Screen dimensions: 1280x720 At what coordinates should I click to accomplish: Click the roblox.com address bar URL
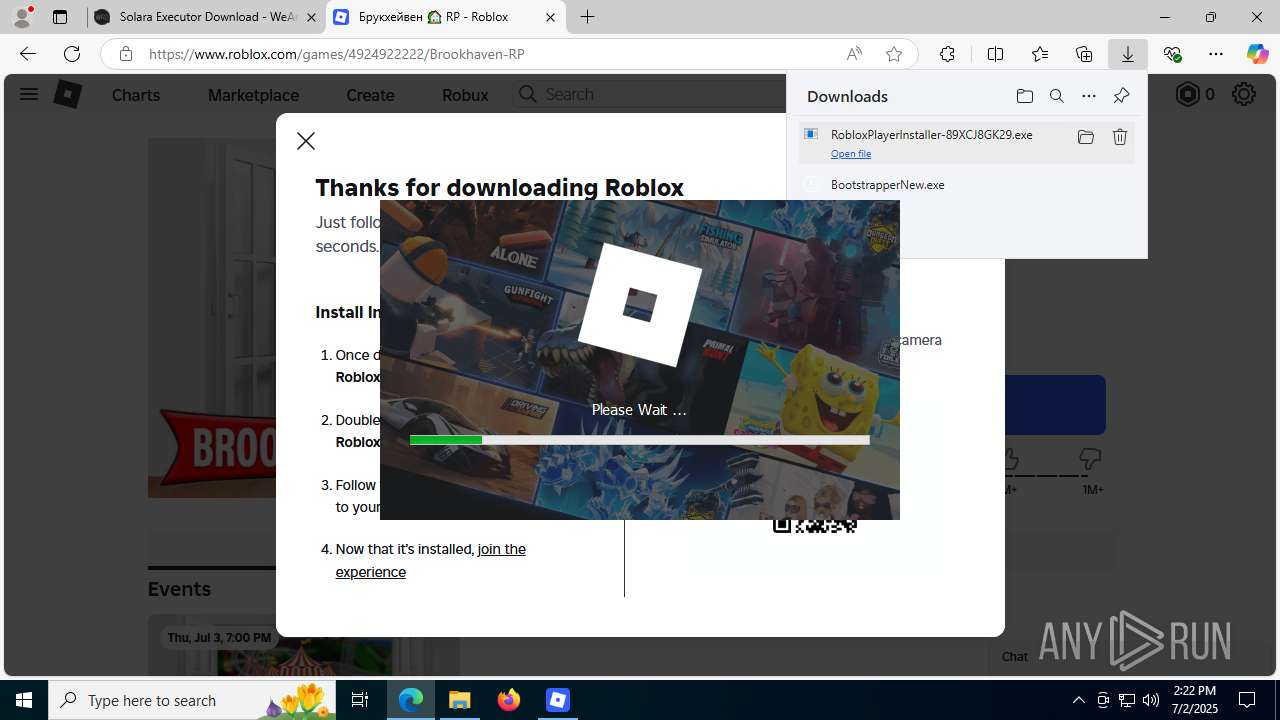click(336, 54)
